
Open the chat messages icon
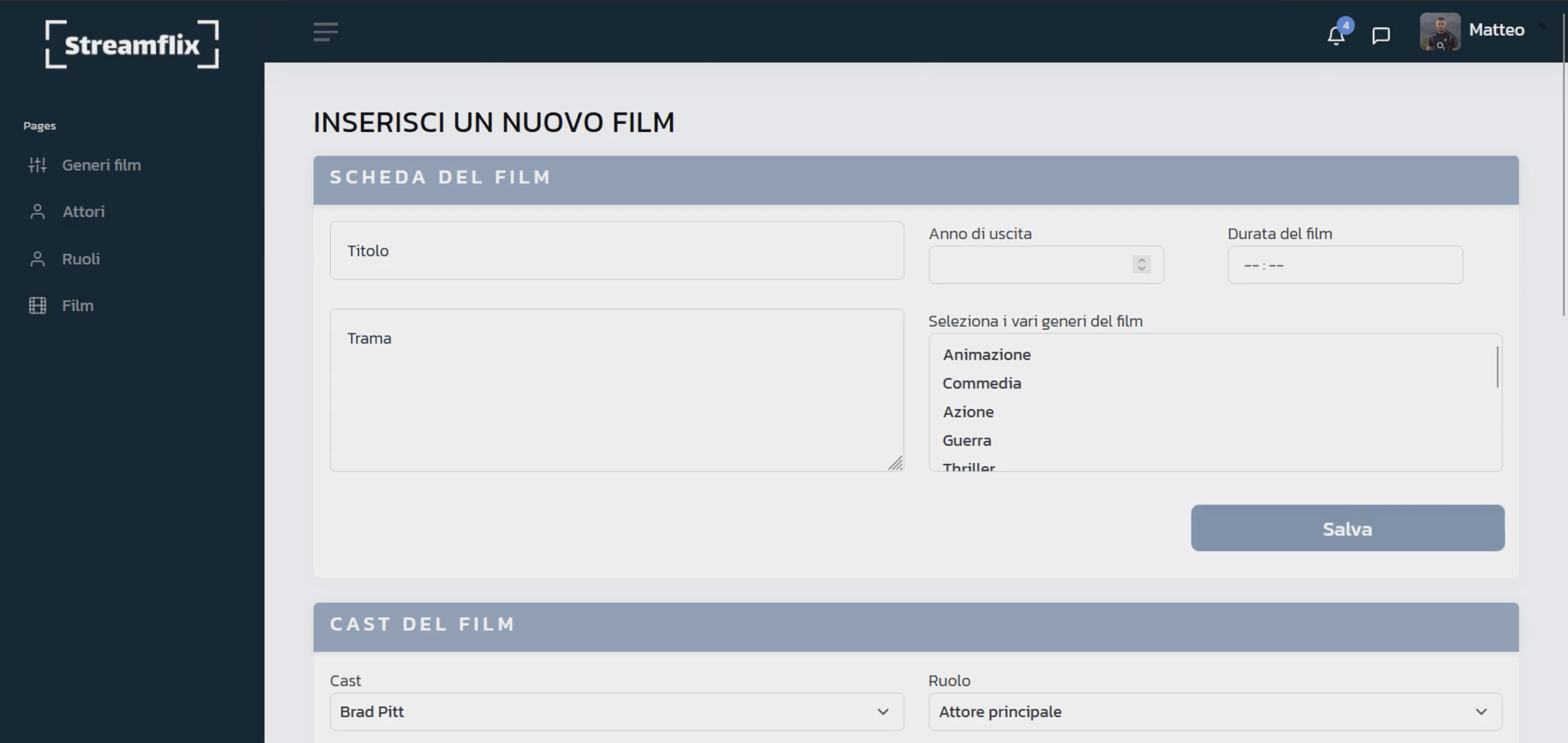1381,35
